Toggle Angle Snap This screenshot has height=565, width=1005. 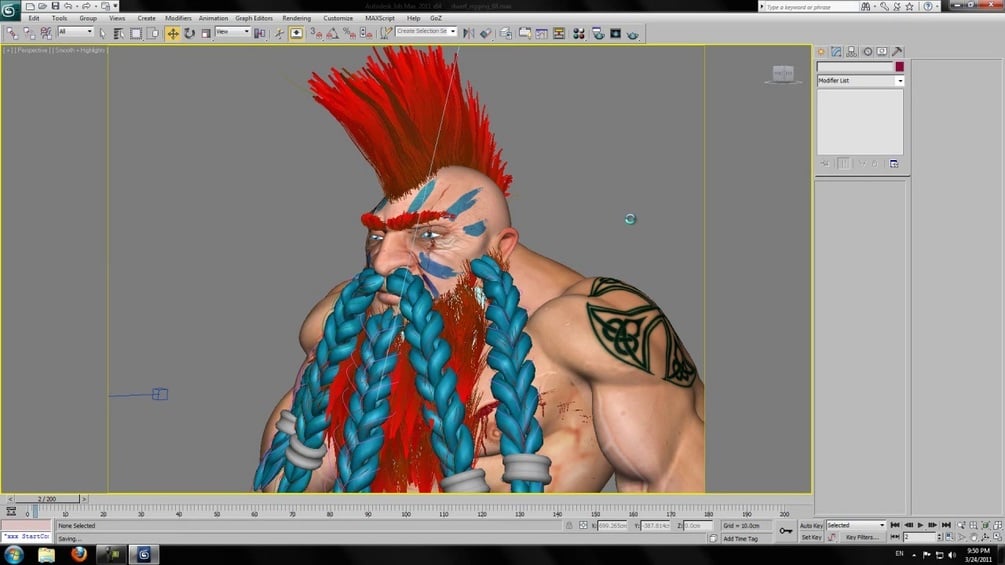coord(333,33)
